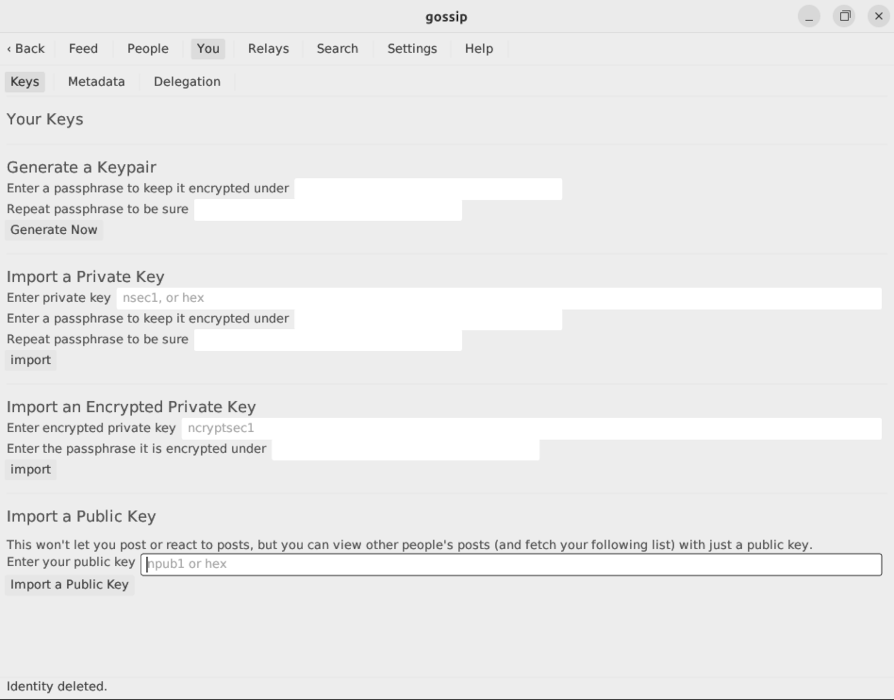Viewport: 894px width, 700px height.
Task: Click the repeat passphrase field under Generate a Keypair
Action: 330,210
